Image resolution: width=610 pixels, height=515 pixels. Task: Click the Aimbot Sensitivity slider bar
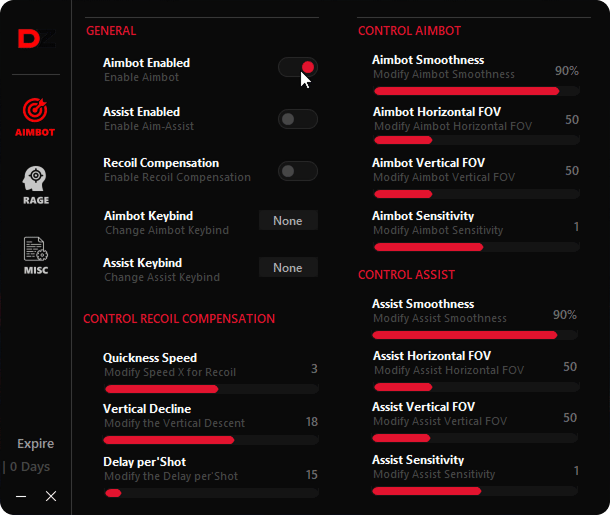pyautogui.click(x=477, y=247)
